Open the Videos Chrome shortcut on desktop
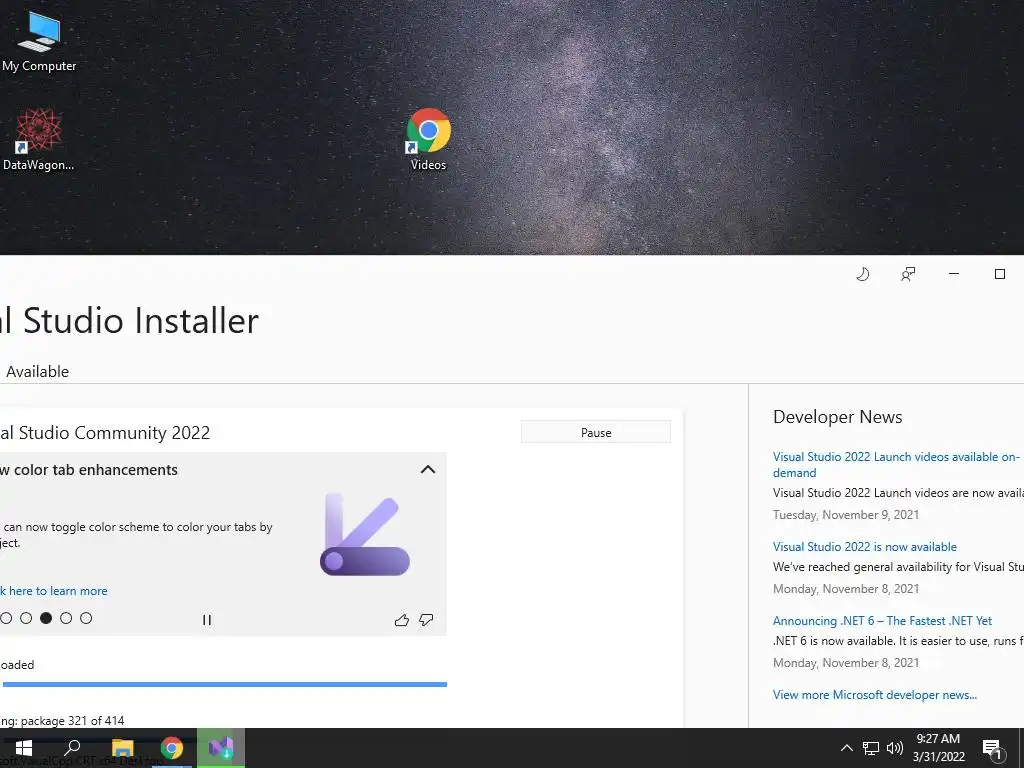Image resolution: width=1024 pixels, height=768 pixels. (x=428, y=140)
